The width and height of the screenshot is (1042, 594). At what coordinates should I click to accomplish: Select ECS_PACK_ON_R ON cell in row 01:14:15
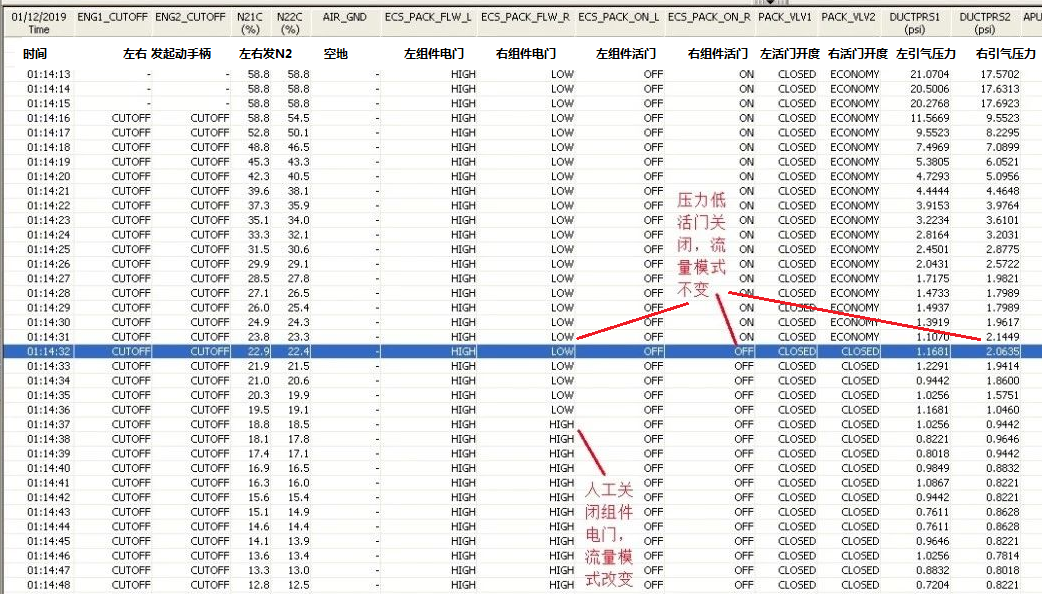[746, 104]
